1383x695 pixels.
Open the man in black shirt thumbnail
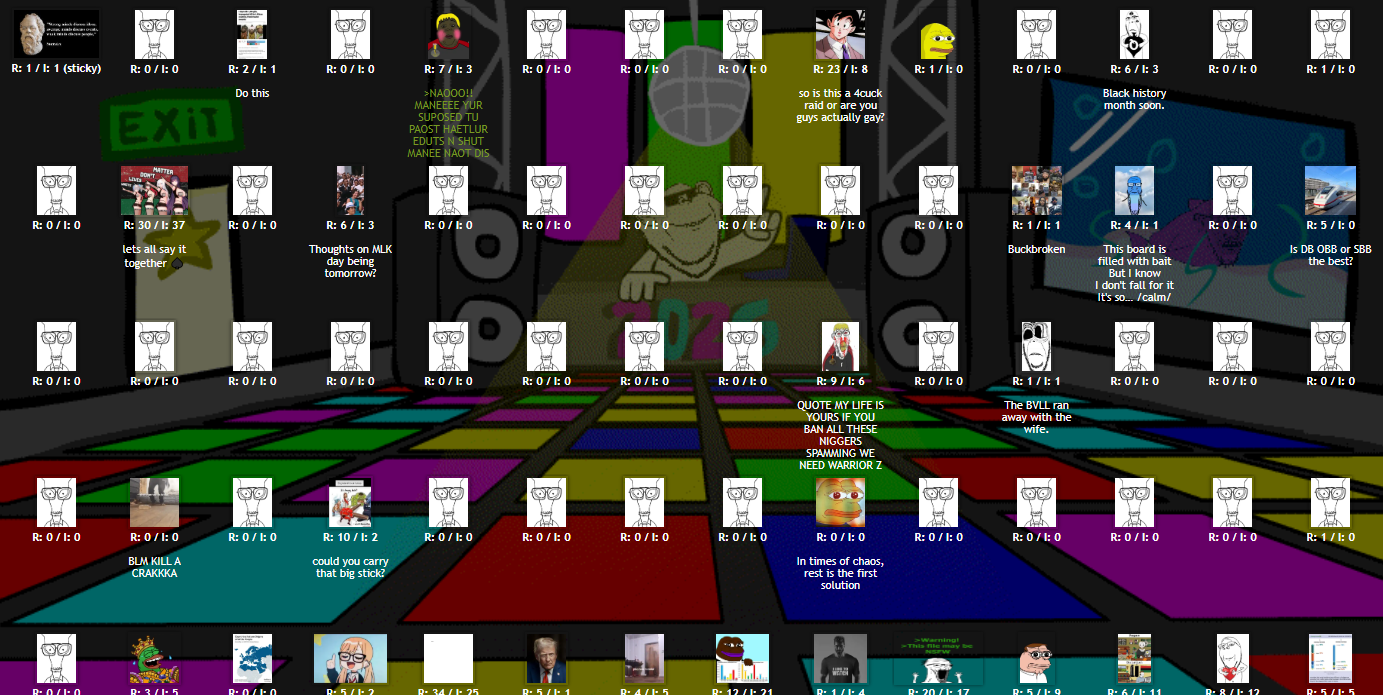pyautogui.click(x=840, y=659)
